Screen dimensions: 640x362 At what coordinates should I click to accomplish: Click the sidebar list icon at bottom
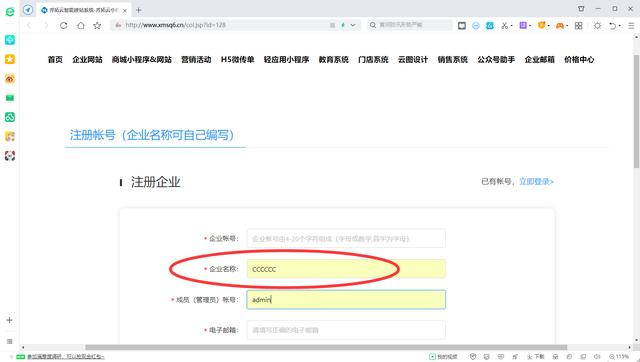[9, 341]
